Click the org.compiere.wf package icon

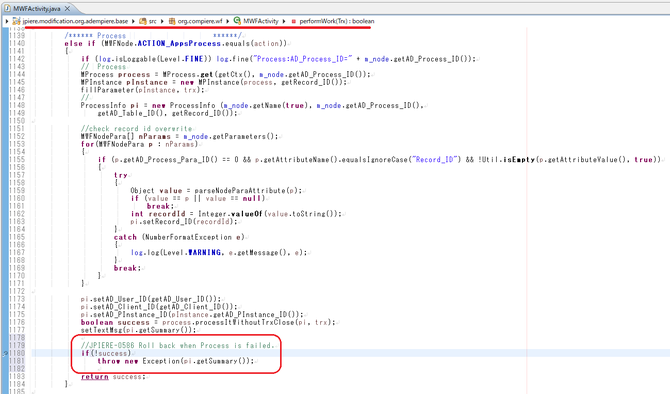point(172,21)
